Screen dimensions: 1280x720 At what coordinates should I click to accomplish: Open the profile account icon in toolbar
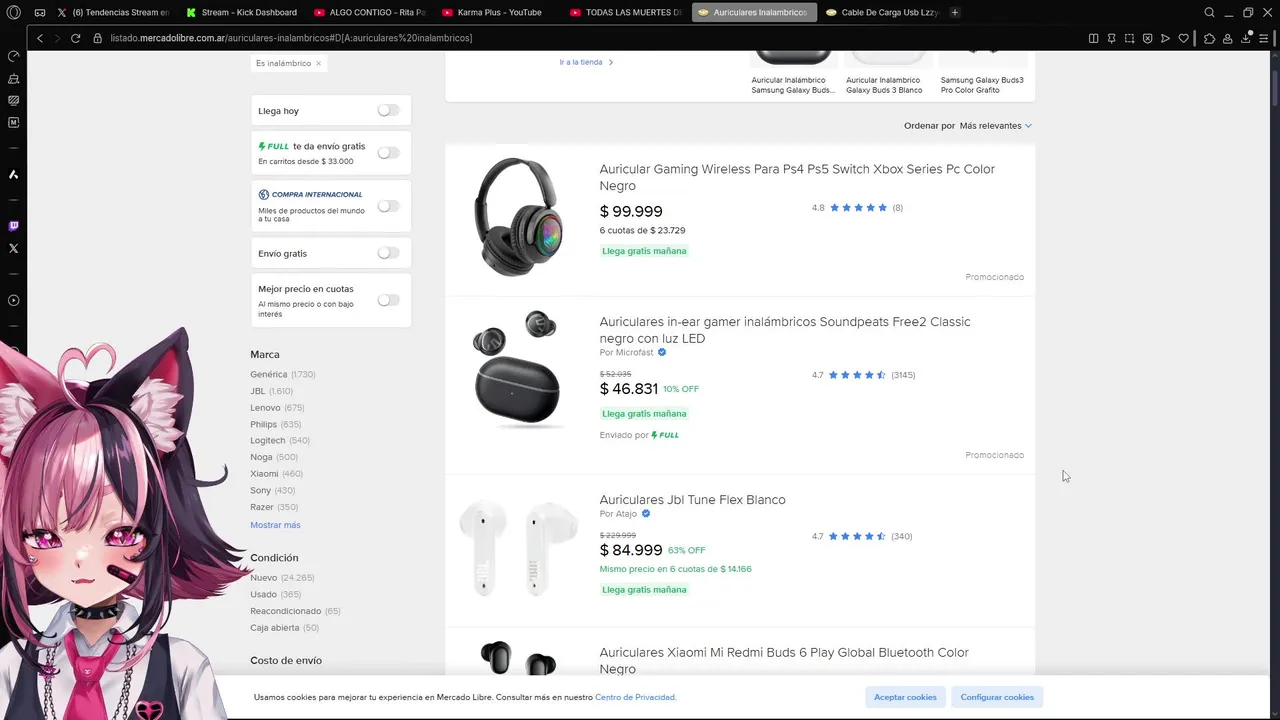click(x=1228, y=38)
